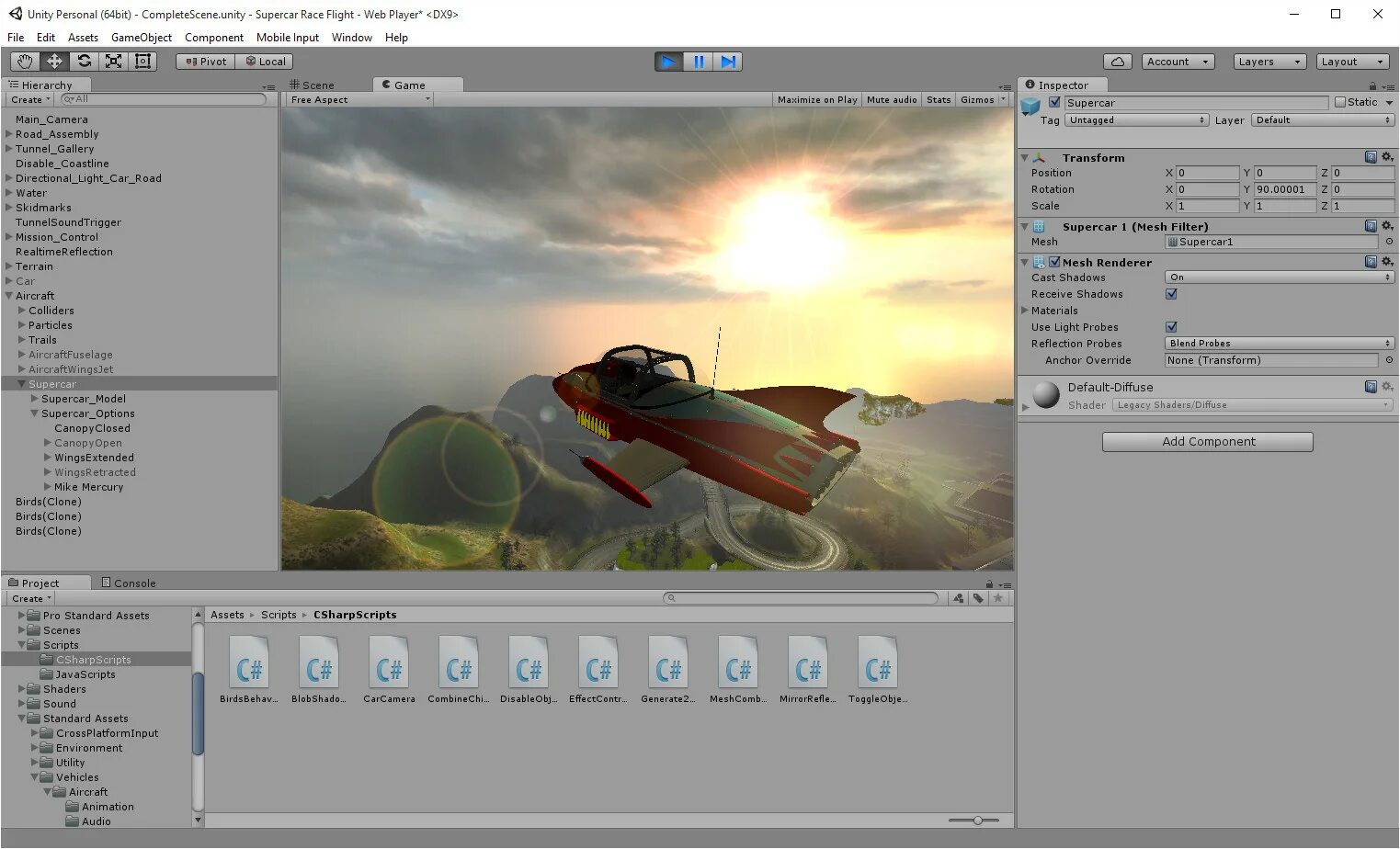Click the Pause button
Viewport: 1400px width, 849px height.
(699, 62)
